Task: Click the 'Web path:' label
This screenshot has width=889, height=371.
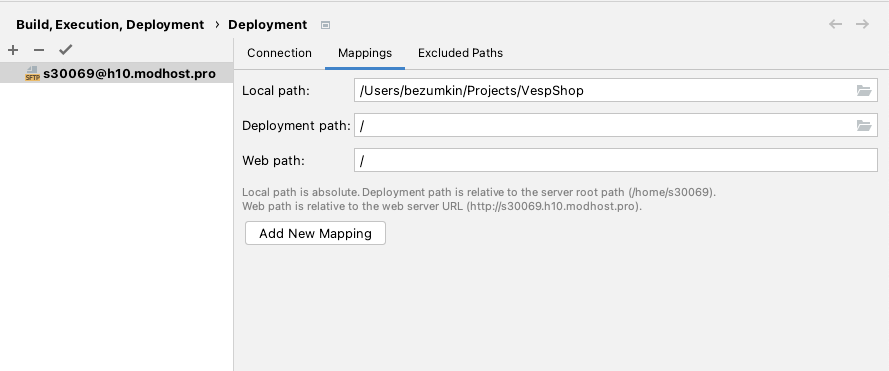Action: [273, 161]
